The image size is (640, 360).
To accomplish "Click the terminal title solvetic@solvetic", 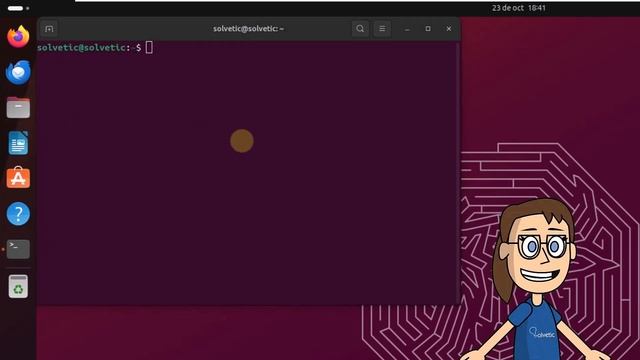I will [248, 29].
